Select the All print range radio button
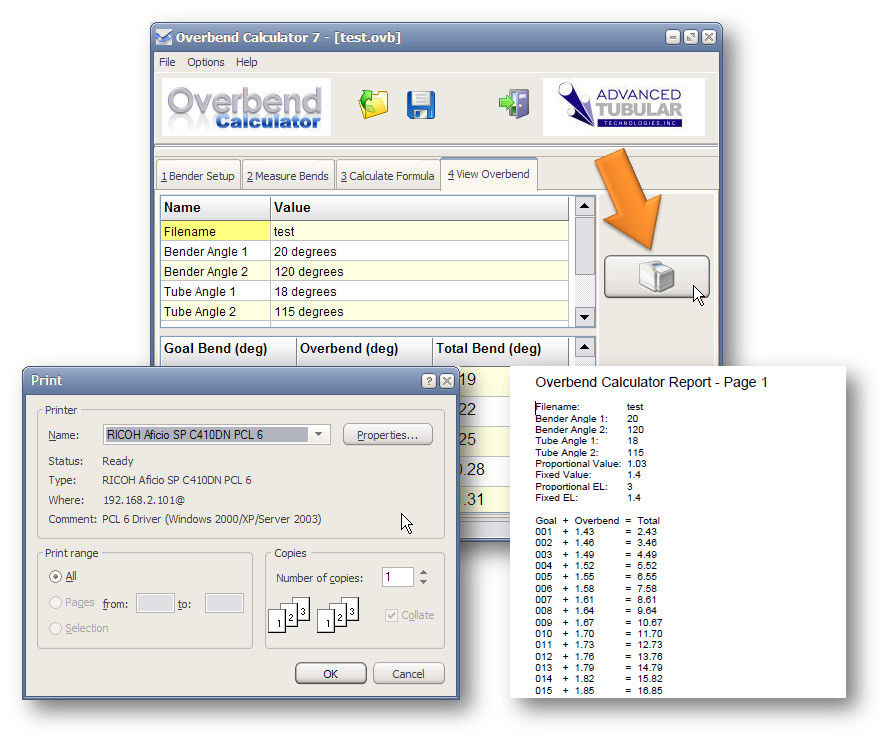The width and height of the screenshot is (888, 742). click(x=55, y=577)
